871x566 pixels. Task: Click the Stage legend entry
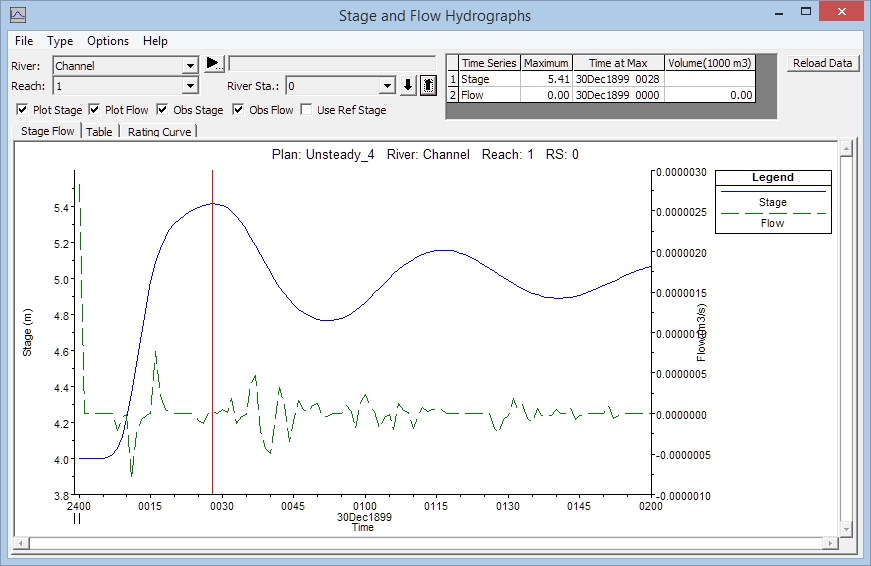click(773, 202)
